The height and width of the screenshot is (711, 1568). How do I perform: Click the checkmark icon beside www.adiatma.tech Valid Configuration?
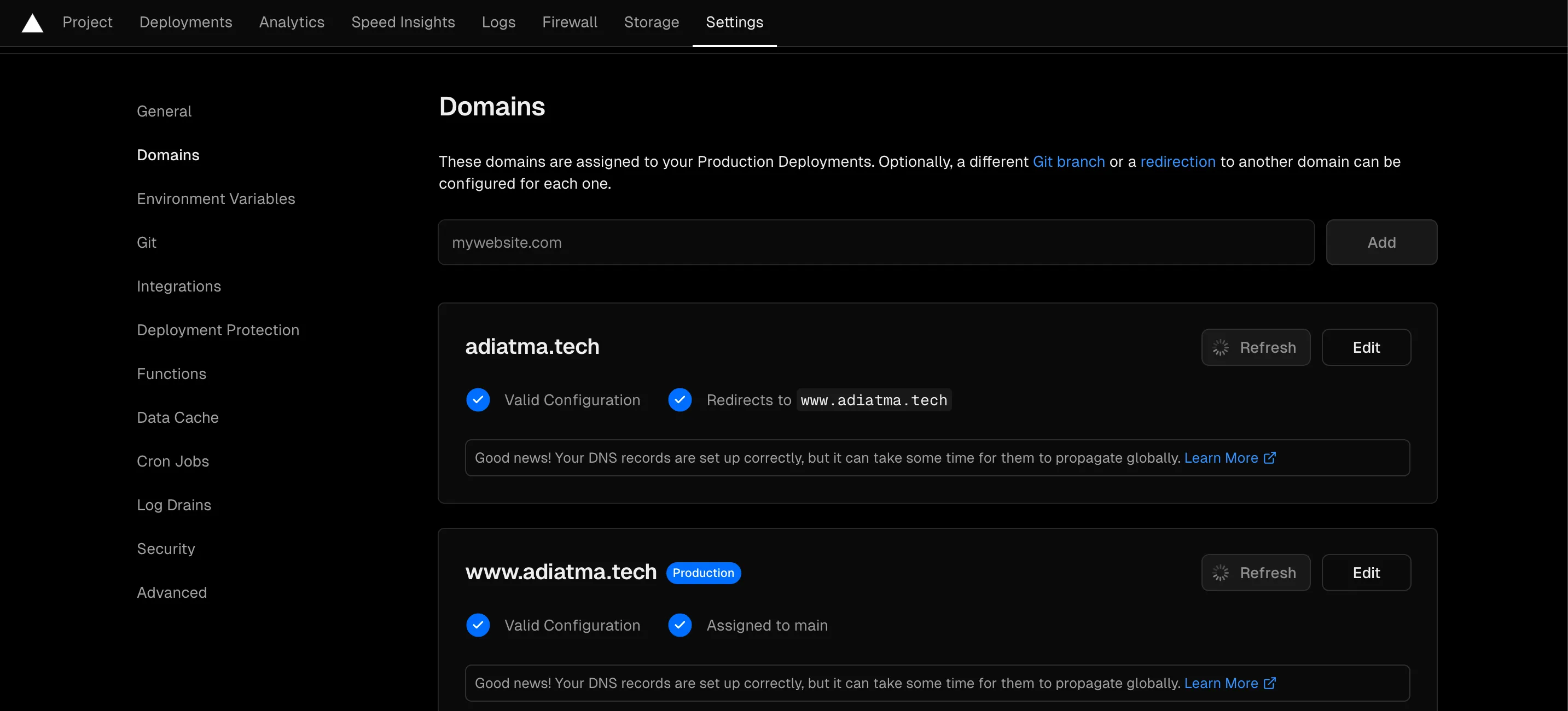click(478, 625)
